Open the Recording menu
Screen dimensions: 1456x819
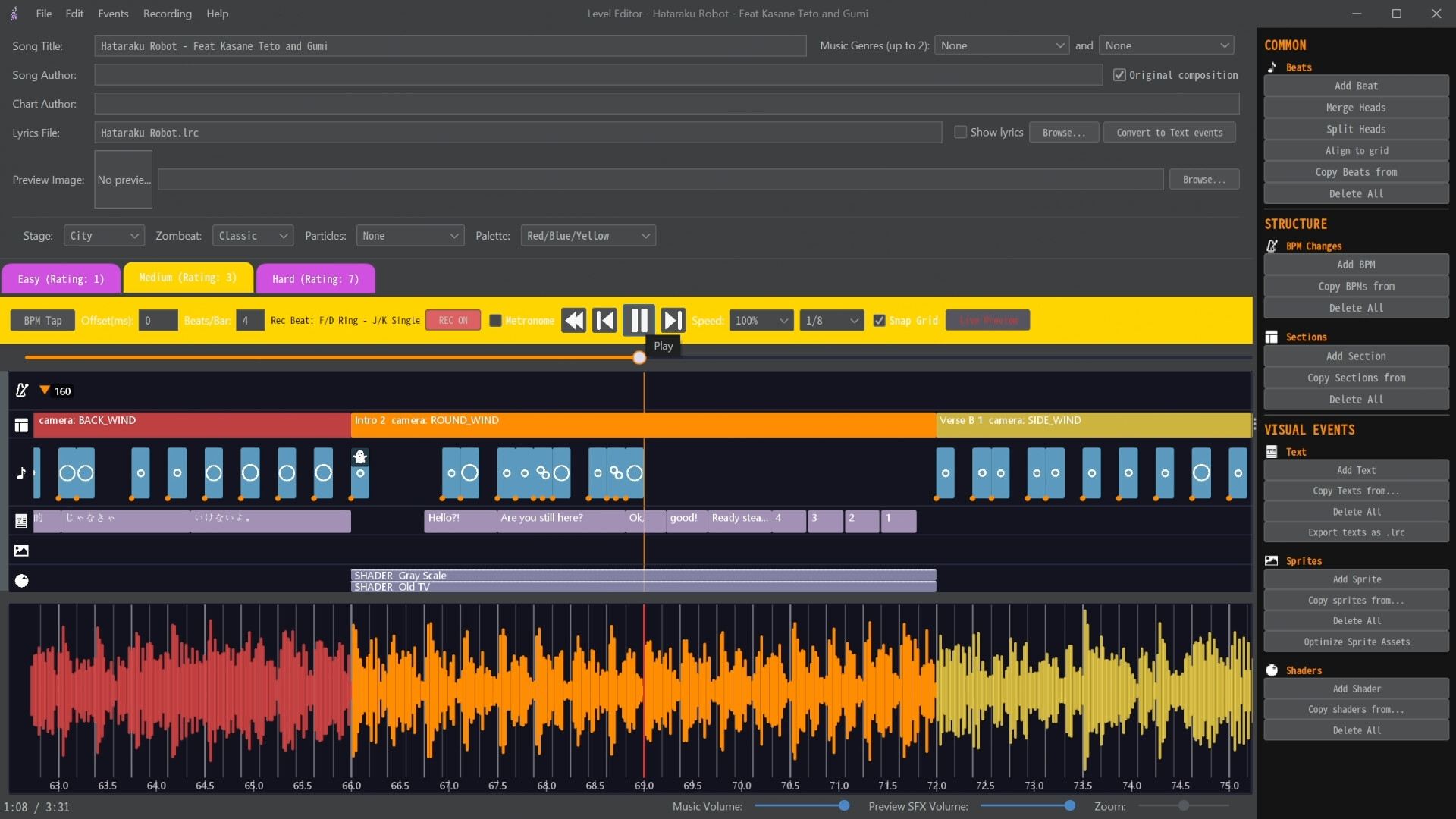tap(167, 14)
